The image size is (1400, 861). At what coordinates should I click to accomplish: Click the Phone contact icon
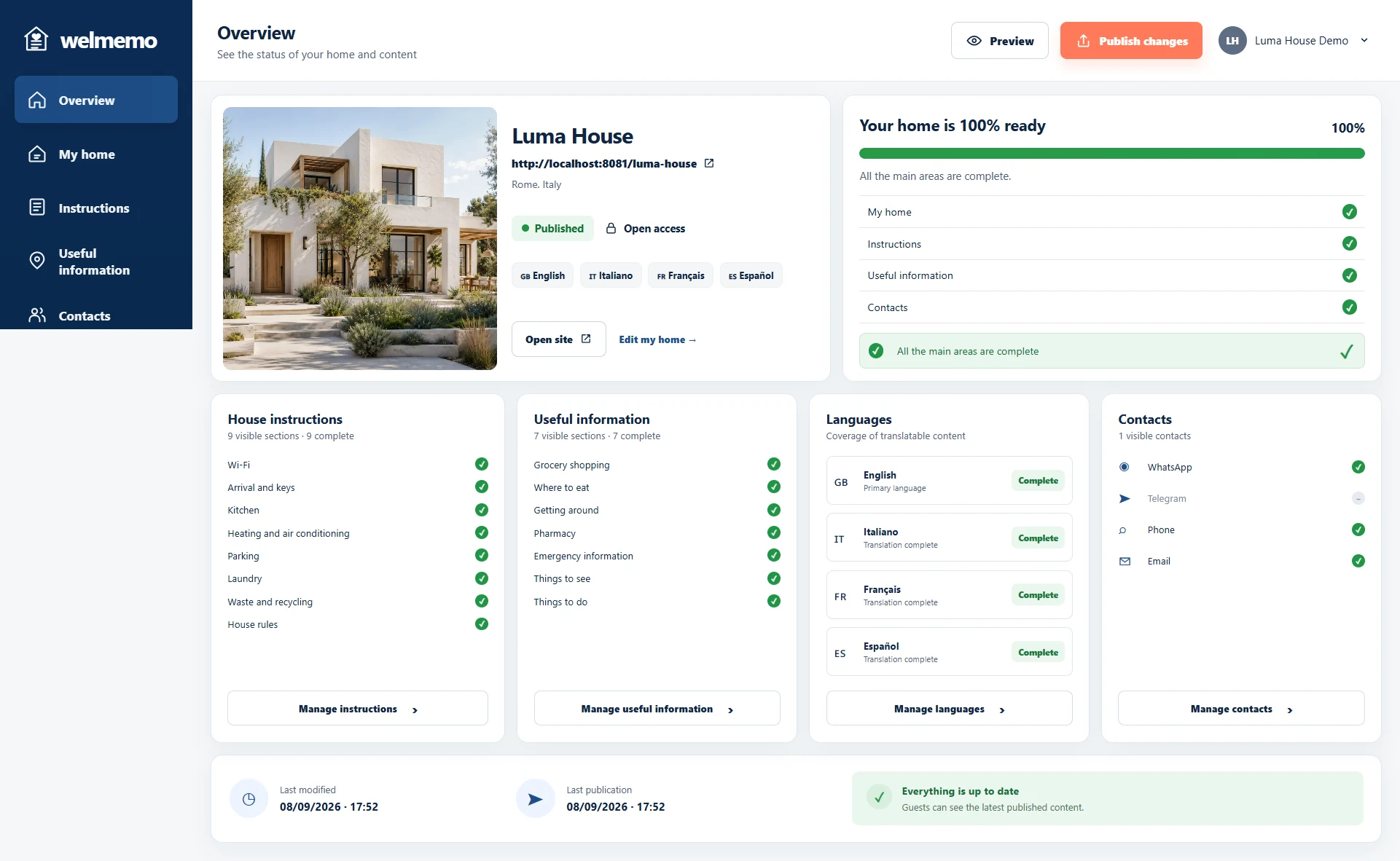pos(1123,530)
